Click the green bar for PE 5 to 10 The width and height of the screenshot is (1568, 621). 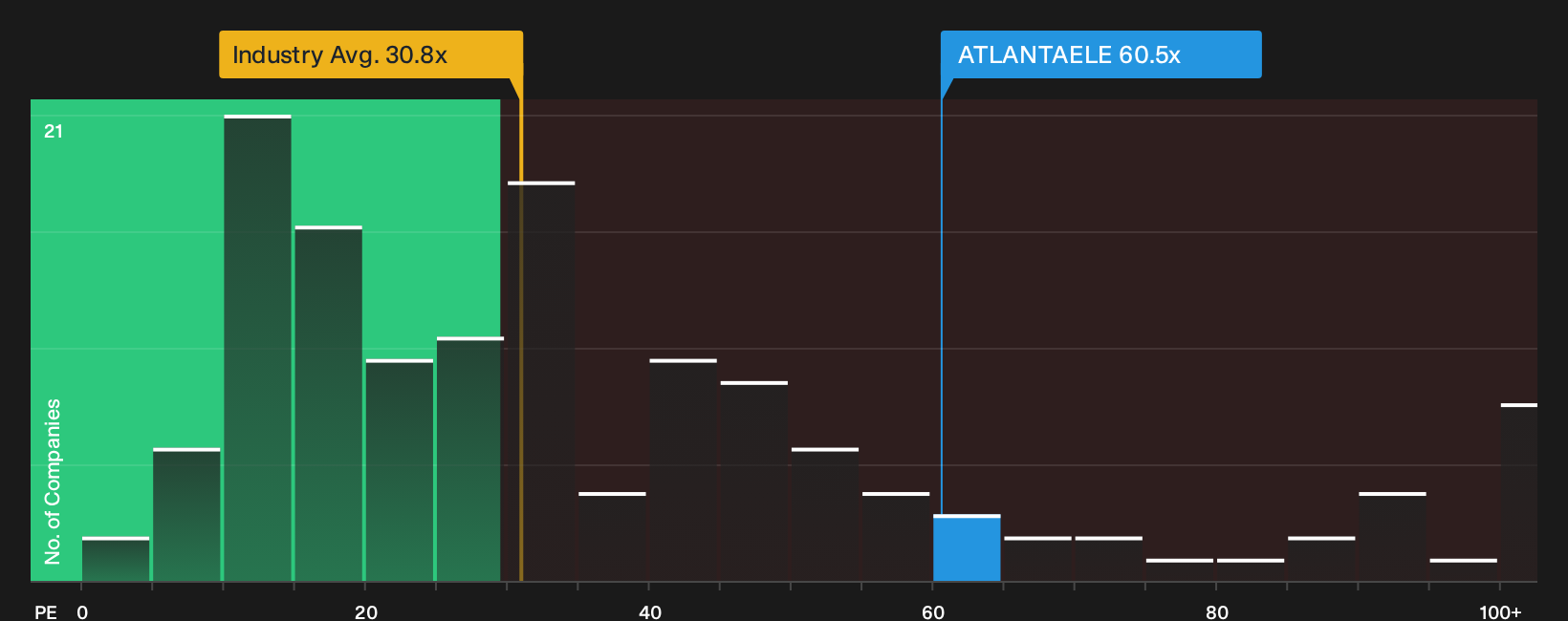click(x=186, y=514)
